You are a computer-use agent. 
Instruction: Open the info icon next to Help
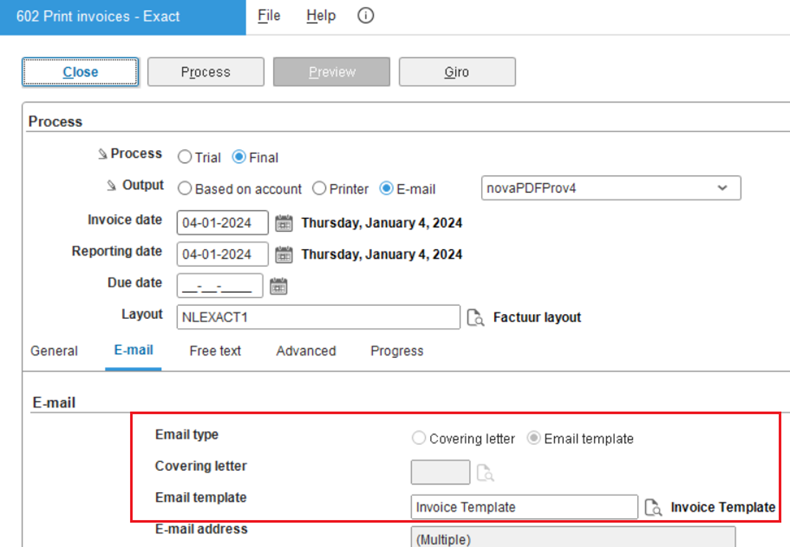tap(365, 16)
